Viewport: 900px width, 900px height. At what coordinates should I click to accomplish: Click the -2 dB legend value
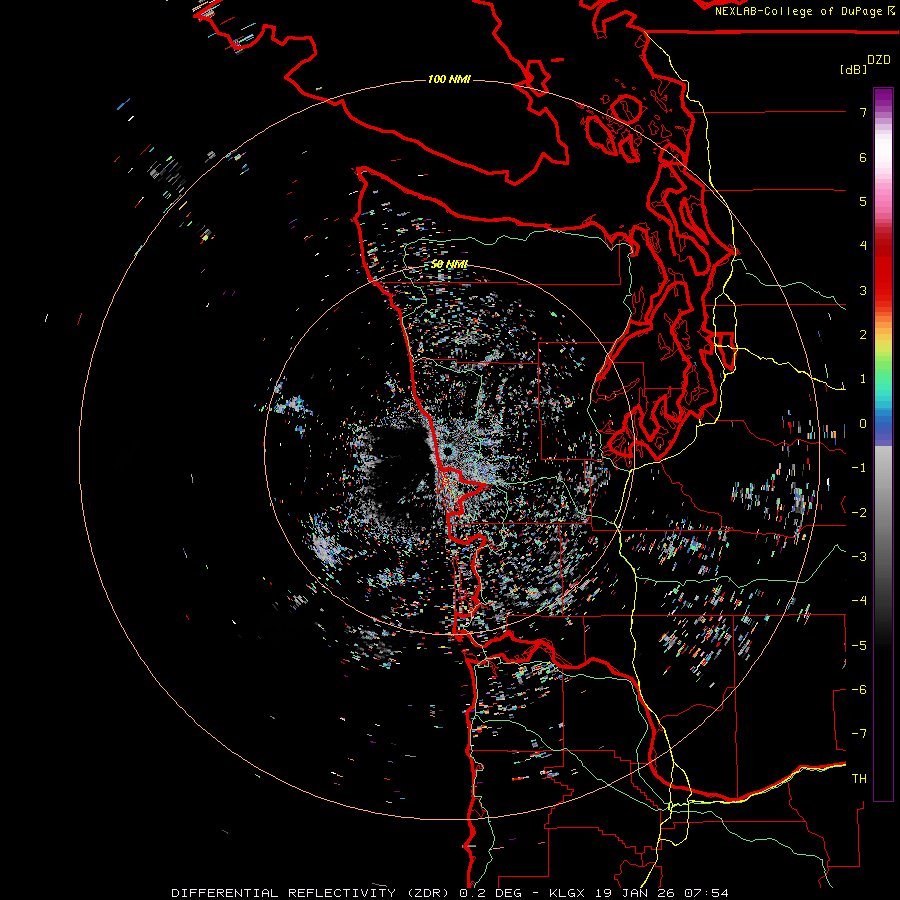point(859,513)
